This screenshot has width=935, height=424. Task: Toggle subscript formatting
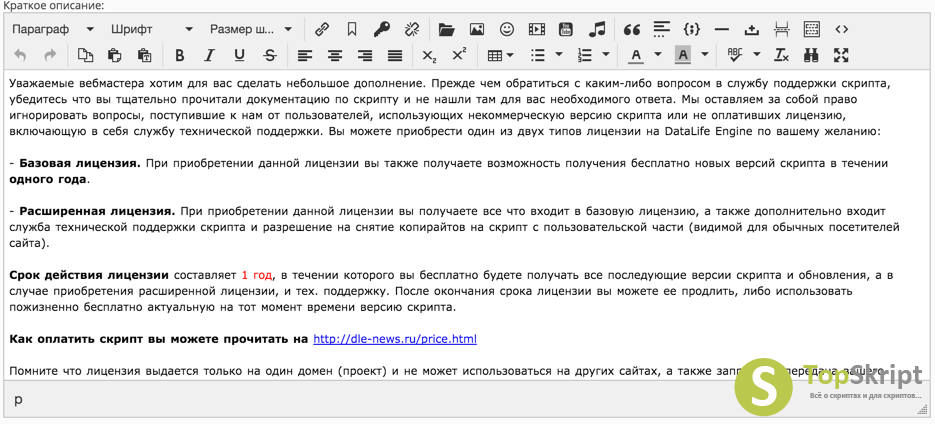[429, 55]
